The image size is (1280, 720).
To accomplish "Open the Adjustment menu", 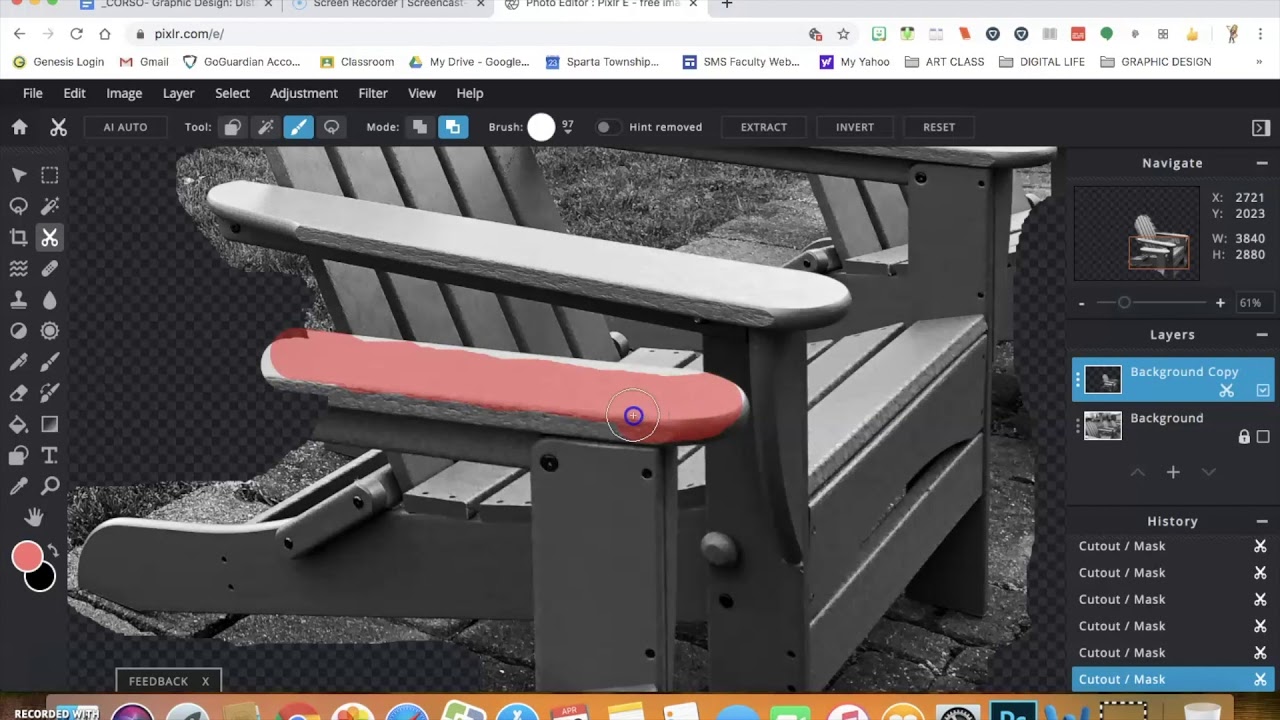I will click(304, 93).
